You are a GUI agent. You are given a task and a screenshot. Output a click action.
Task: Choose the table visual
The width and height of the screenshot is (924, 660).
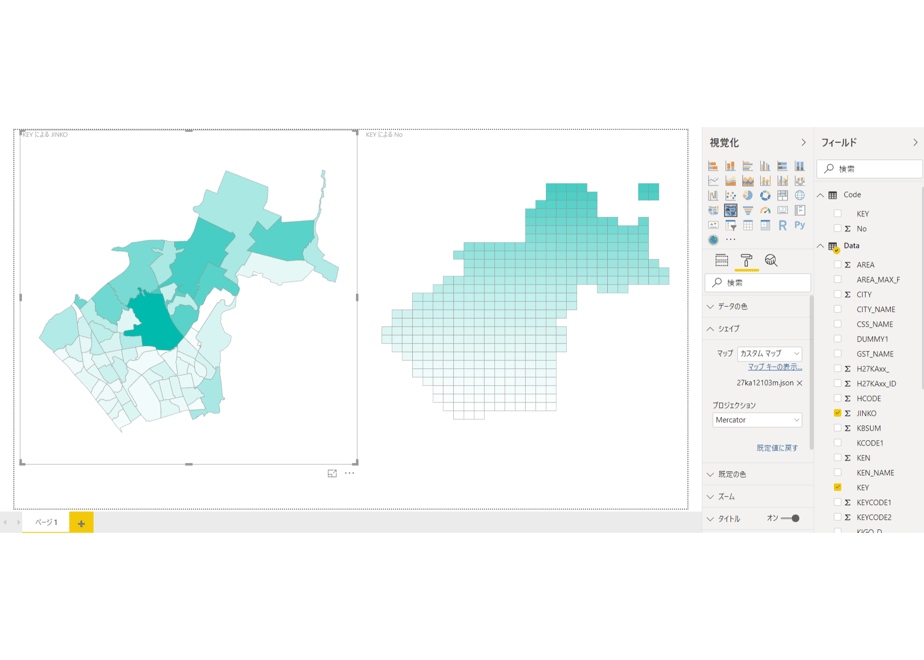coord(748,225)
